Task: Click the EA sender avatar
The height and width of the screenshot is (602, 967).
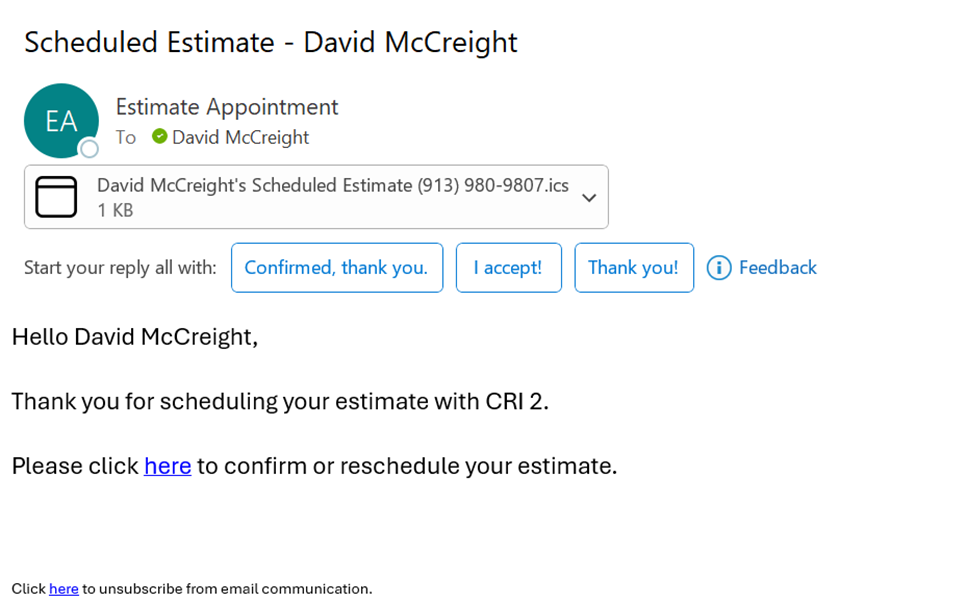Action: (x=60, y=120)
